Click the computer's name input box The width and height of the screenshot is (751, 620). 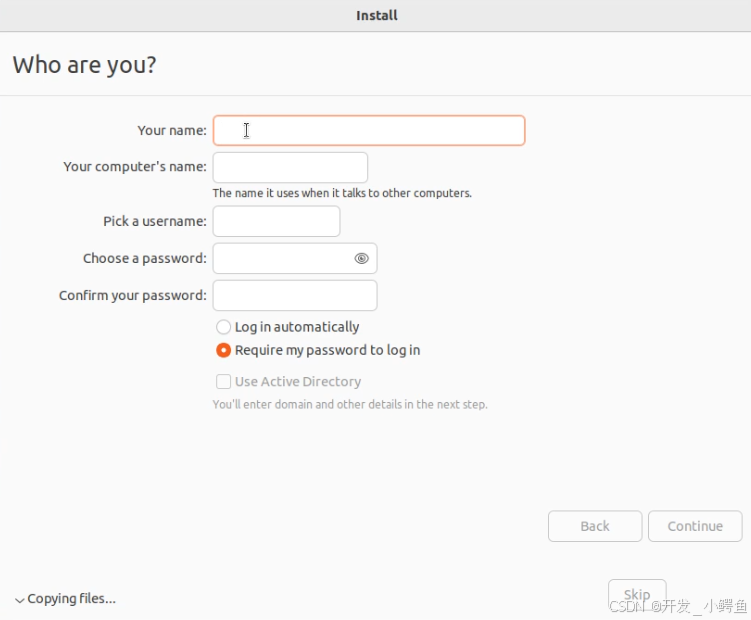tap(290, 167)
